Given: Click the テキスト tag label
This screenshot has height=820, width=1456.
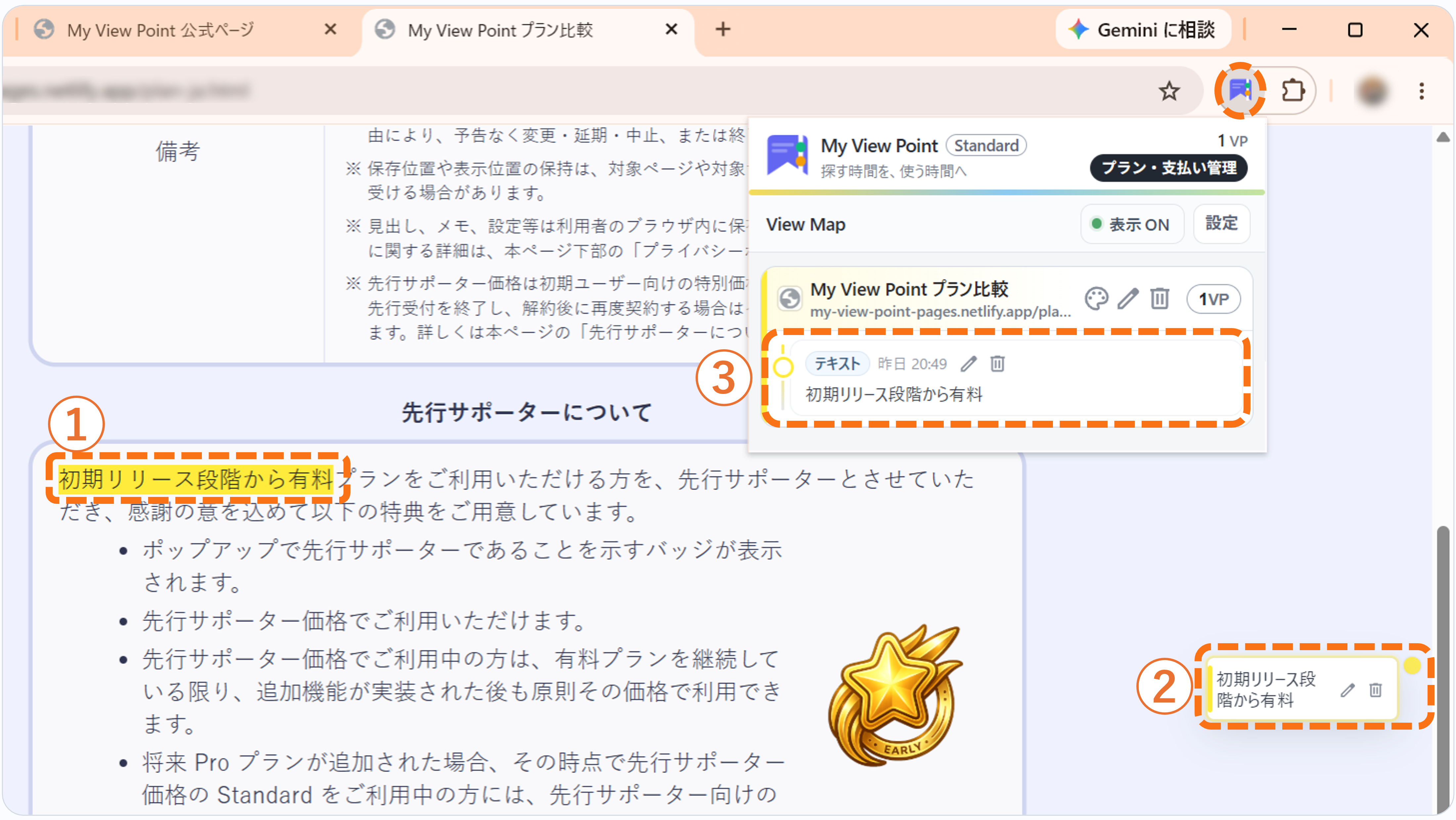Looking at the screenshot, I should coord(837,363).
